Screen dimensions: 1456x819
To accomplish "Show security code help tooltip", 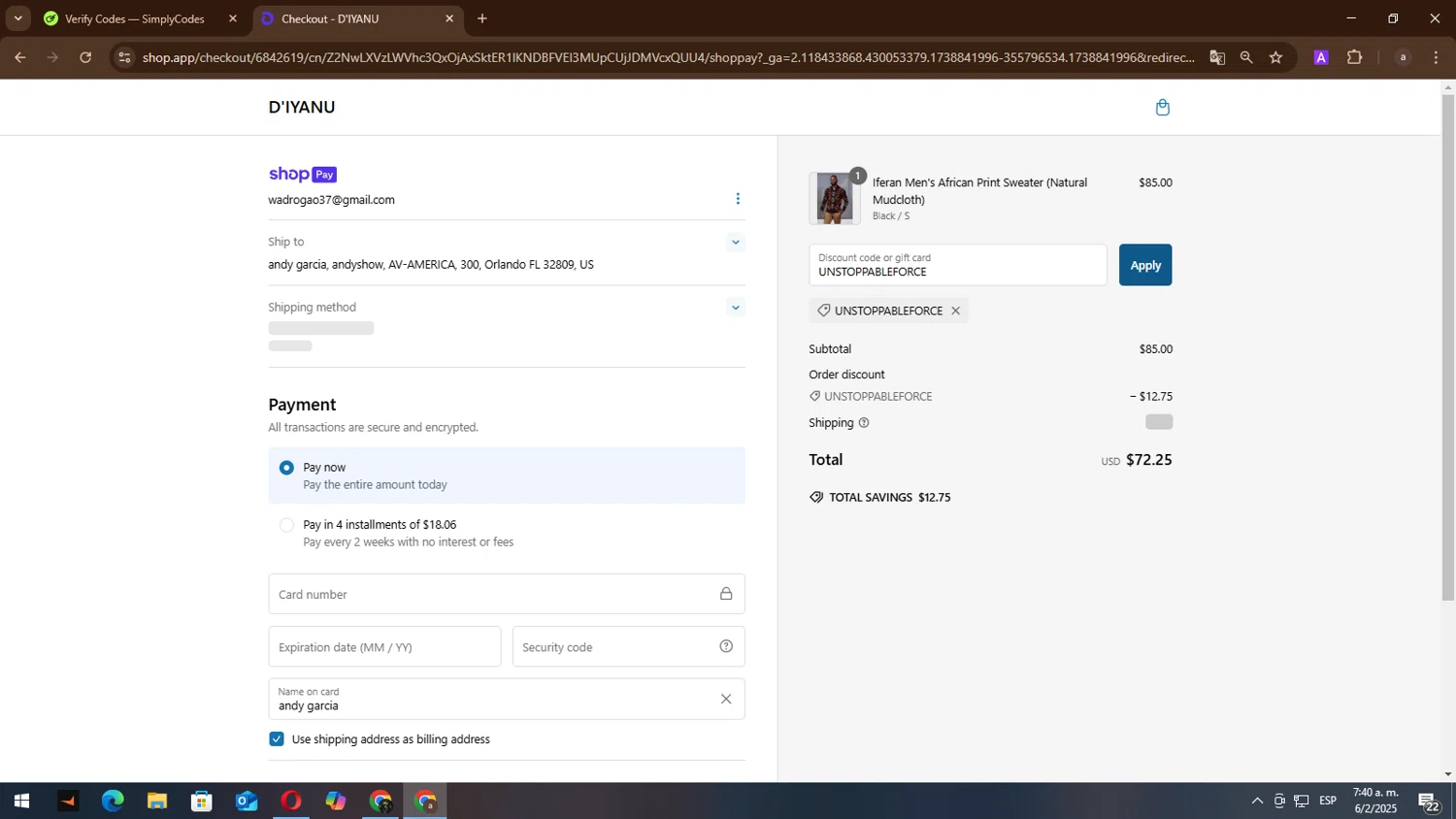I will pos(726,646).
